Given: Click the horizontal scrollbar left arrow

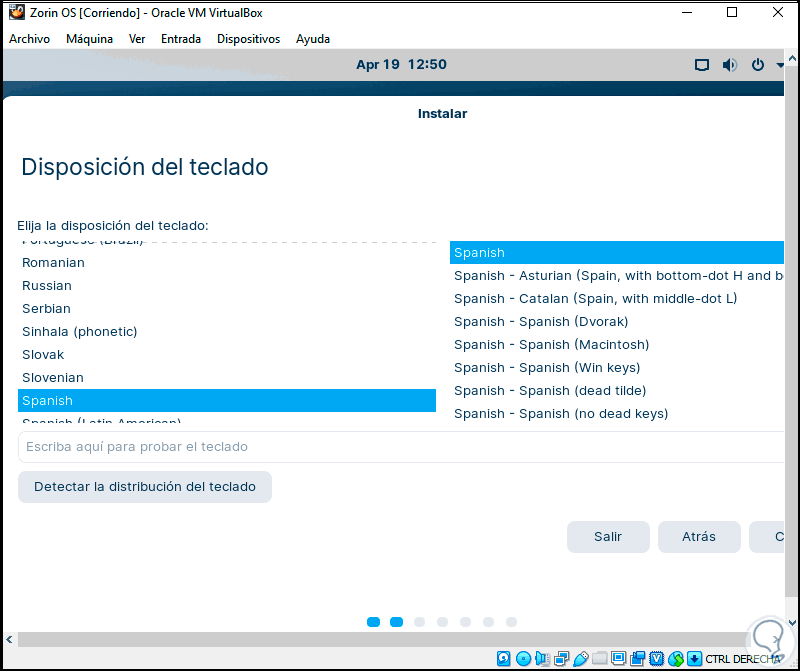Looking at the screenshot, I should click(x=9, y=639).
